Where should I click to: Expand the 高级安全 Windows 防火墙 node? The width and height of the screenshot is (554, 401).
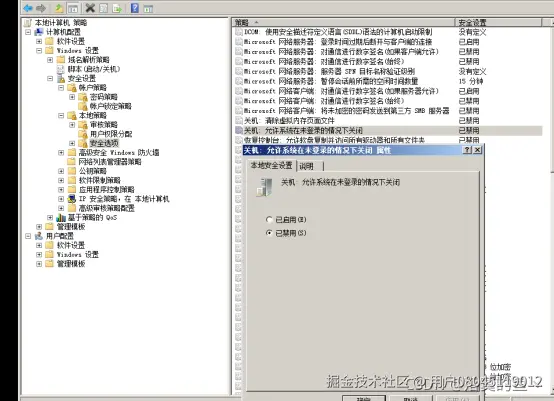(x=61, y=153)
